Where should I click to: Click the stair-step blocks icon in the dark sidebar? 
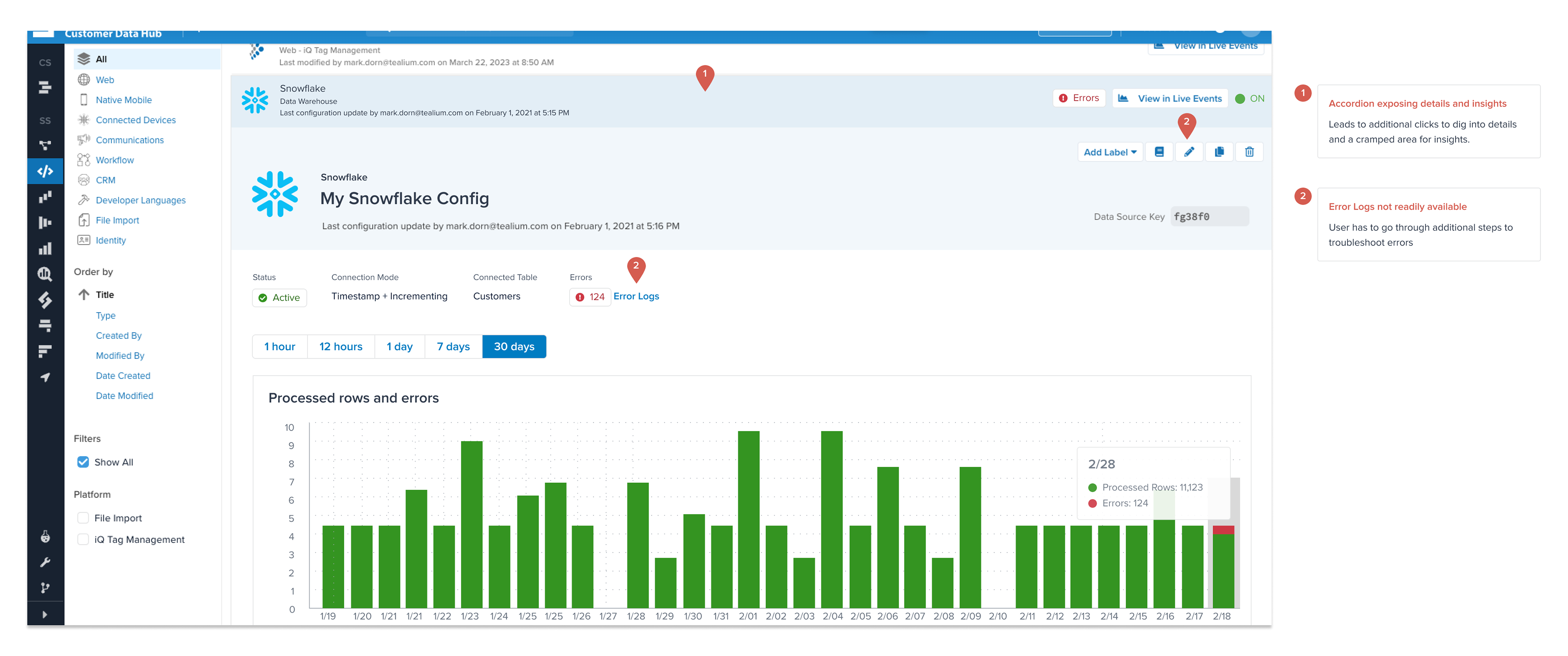pyautogui.click(x=45, y=197)
